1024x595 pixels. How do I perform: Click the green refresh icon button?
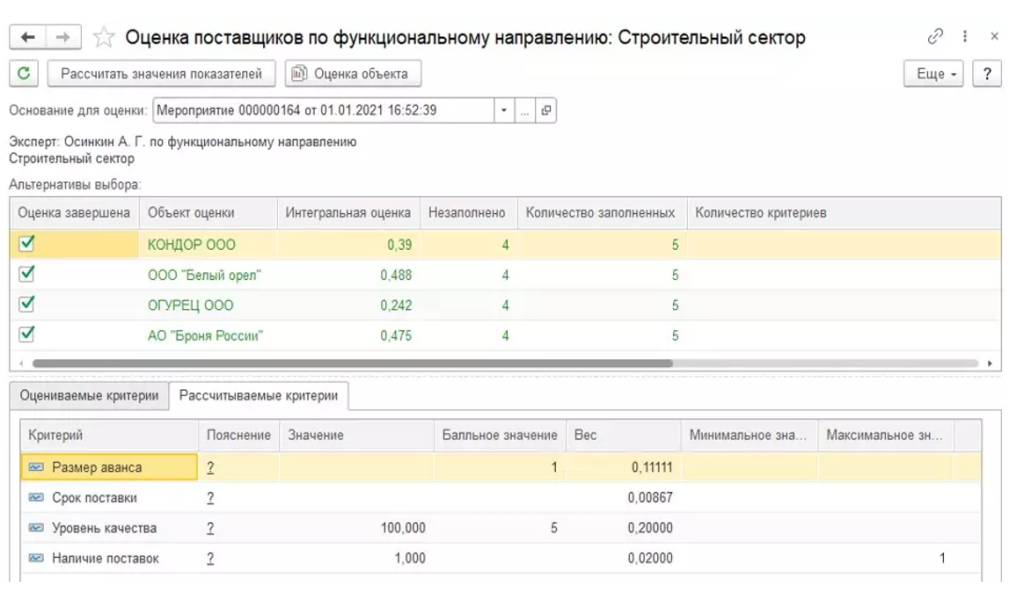click(24, 74)
